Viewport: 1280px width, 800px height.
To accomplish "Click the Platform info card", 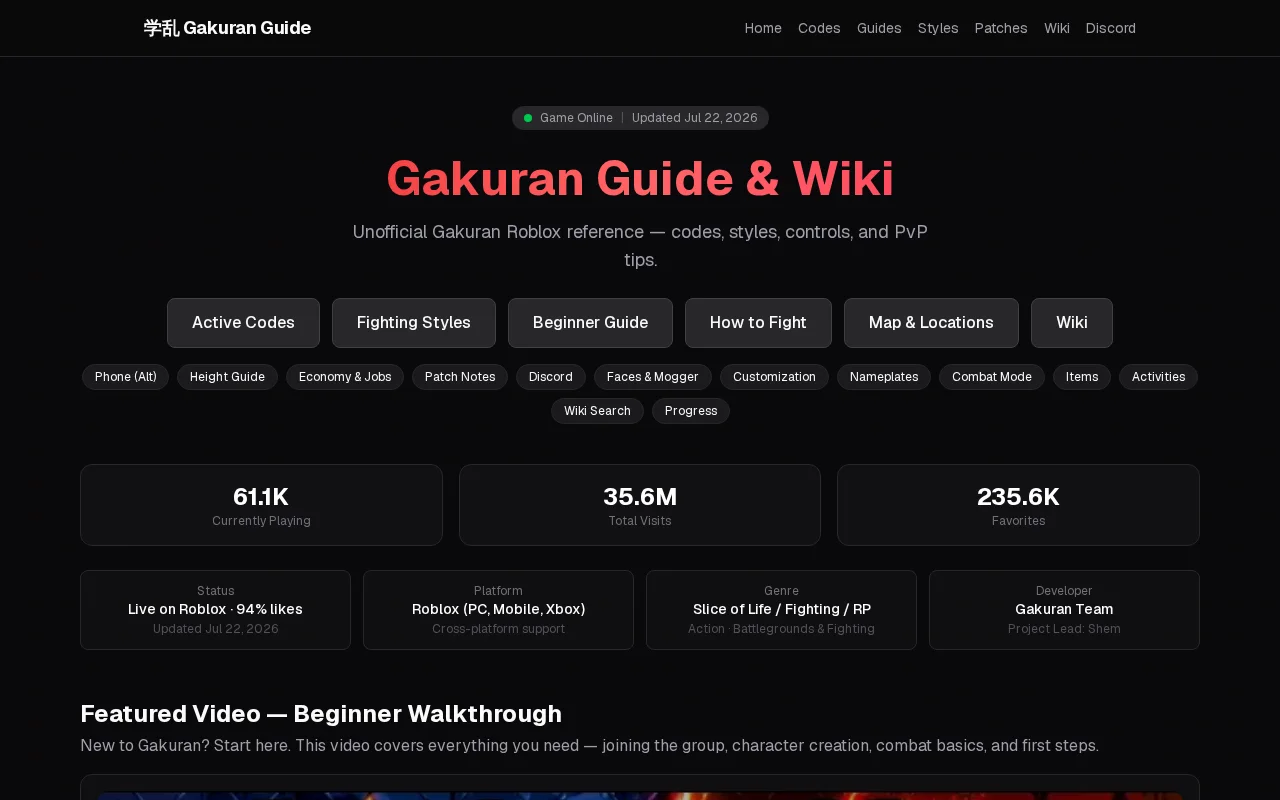I will click(x=498, y=610).
